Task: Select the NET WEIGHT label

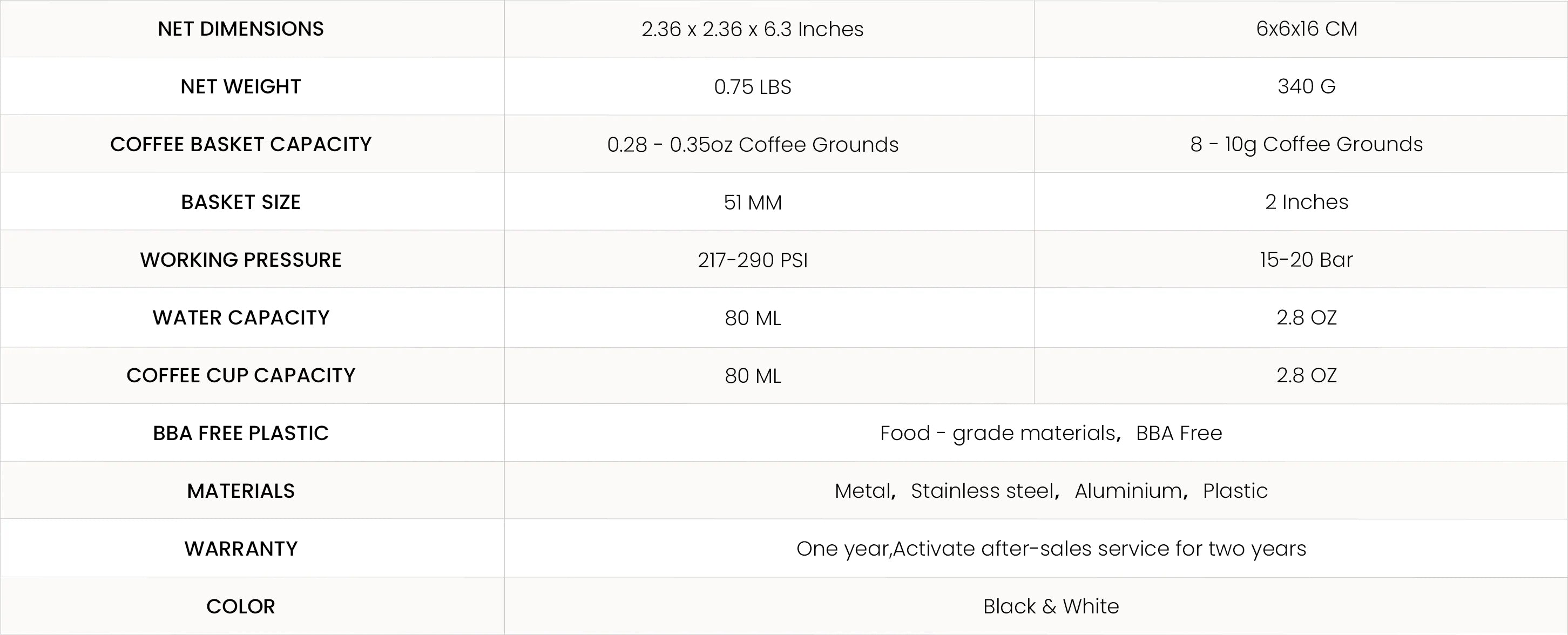Action: pyautogui.click(x=240, y=86)
